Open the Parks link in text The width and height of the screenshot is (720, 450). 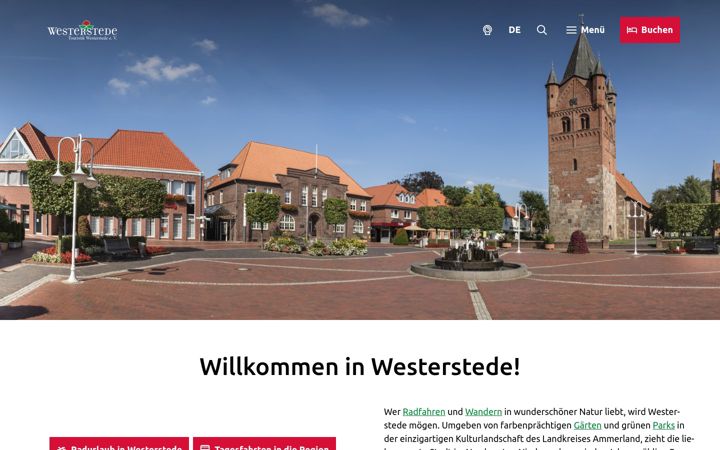click(664, 425)
